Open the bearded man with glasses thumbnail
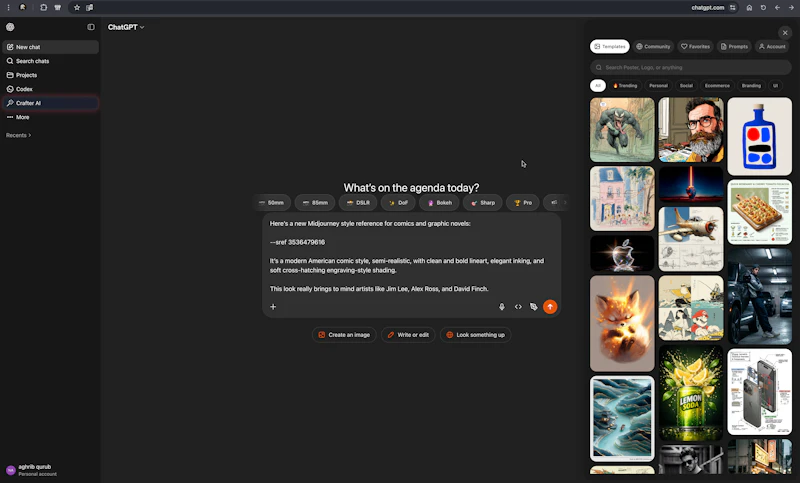Viewport: 800px width, 483px height. tap(691, 130)
